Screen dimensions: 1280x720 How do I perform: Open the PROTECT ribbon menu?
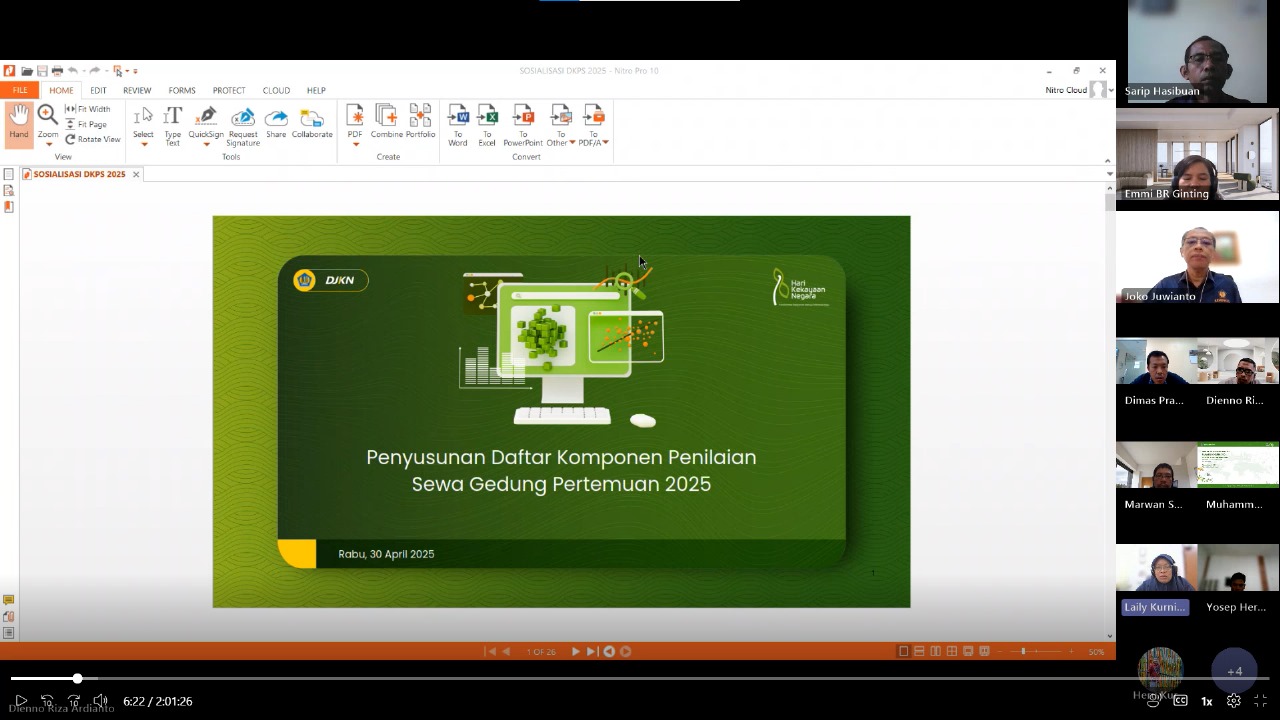click(229, 90)
